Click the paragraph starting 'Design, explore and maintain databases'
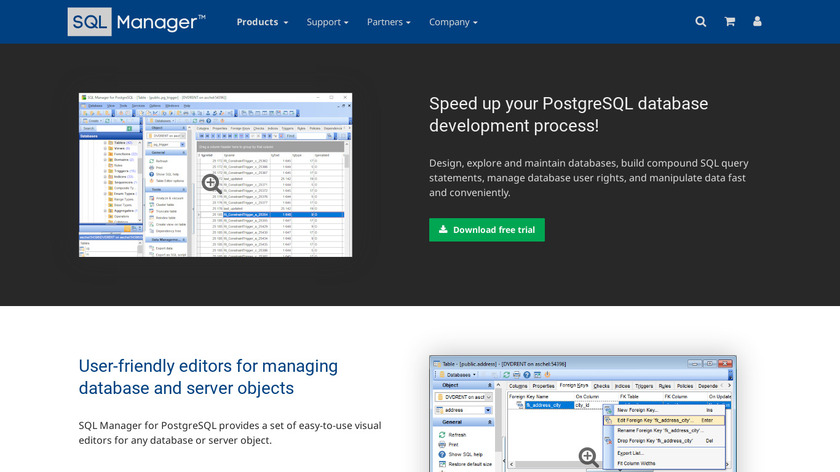The height and width of the screenshot is (472, 840). coord(589,178)
